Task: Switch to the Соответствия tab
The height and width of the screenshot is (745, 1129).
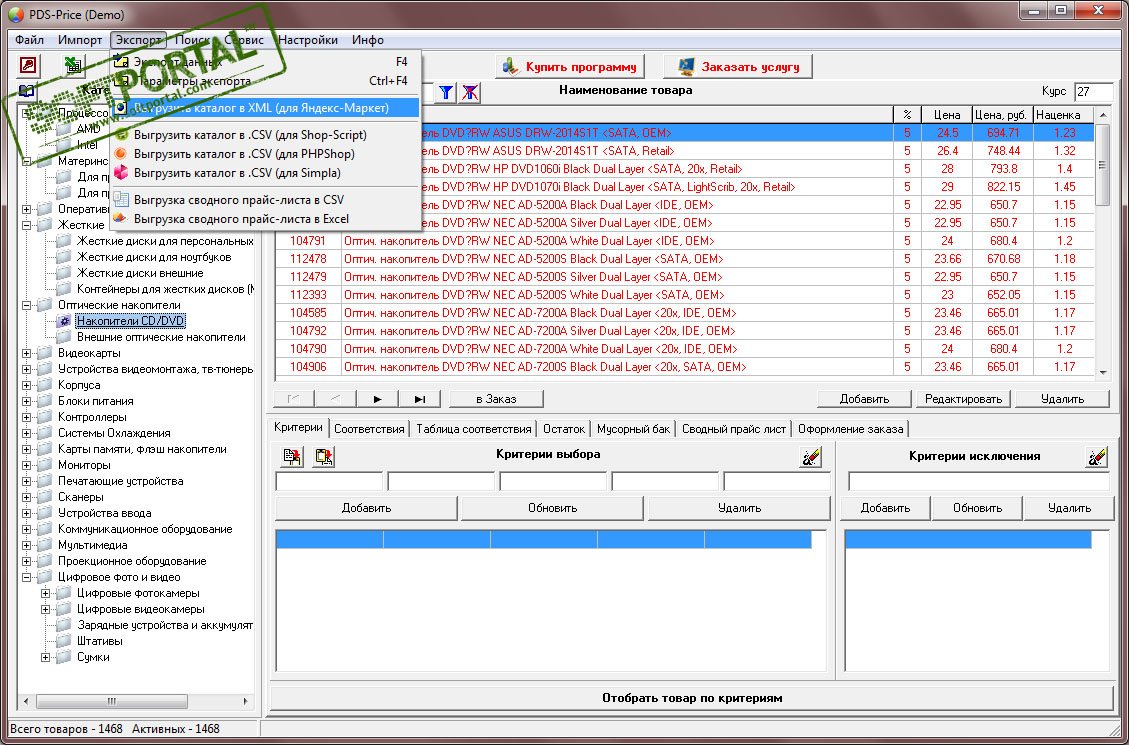Action: click(x=369, y=429)
